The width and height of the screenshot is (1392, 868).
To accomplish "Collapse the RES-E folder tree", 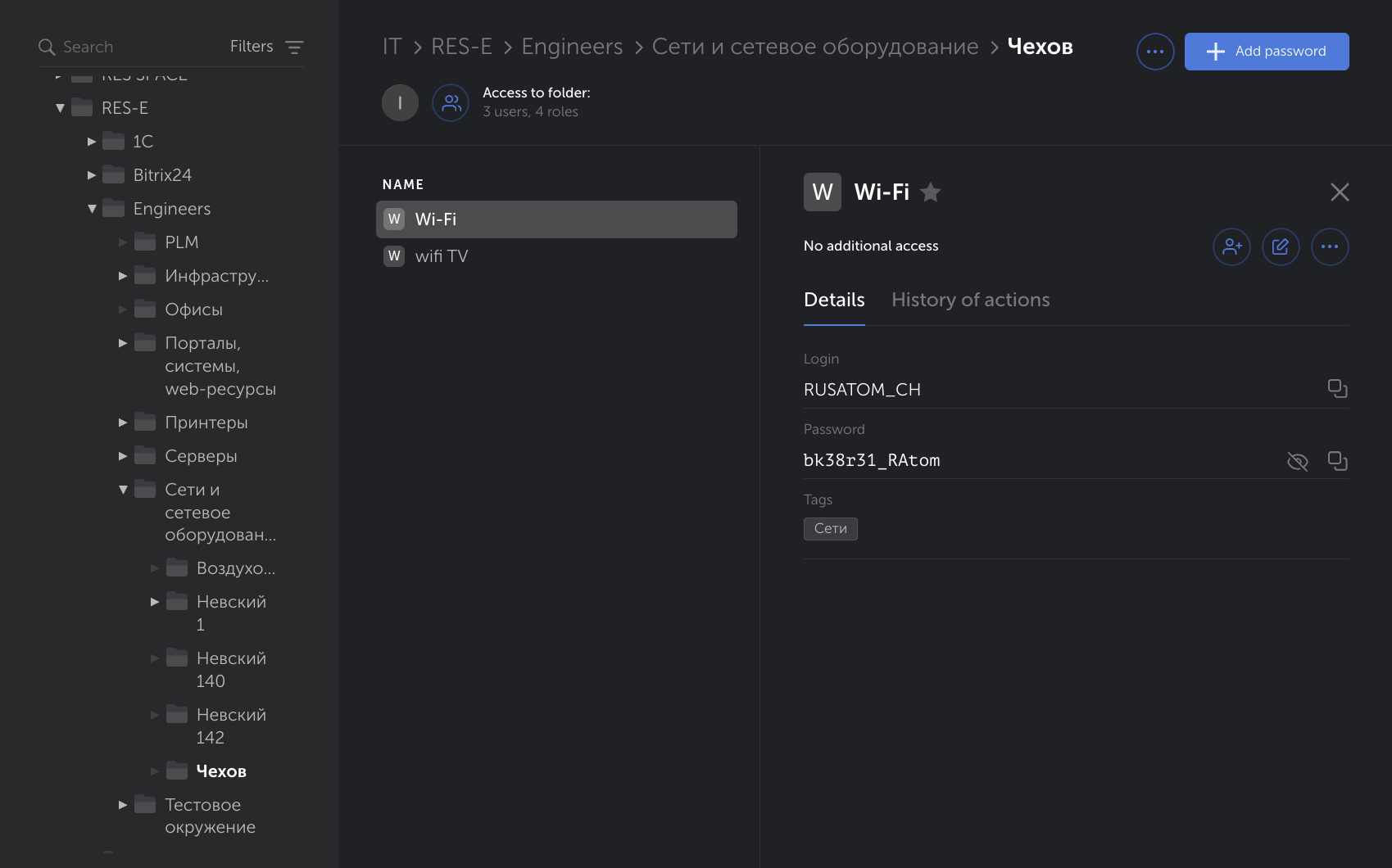I will [60, 108].
